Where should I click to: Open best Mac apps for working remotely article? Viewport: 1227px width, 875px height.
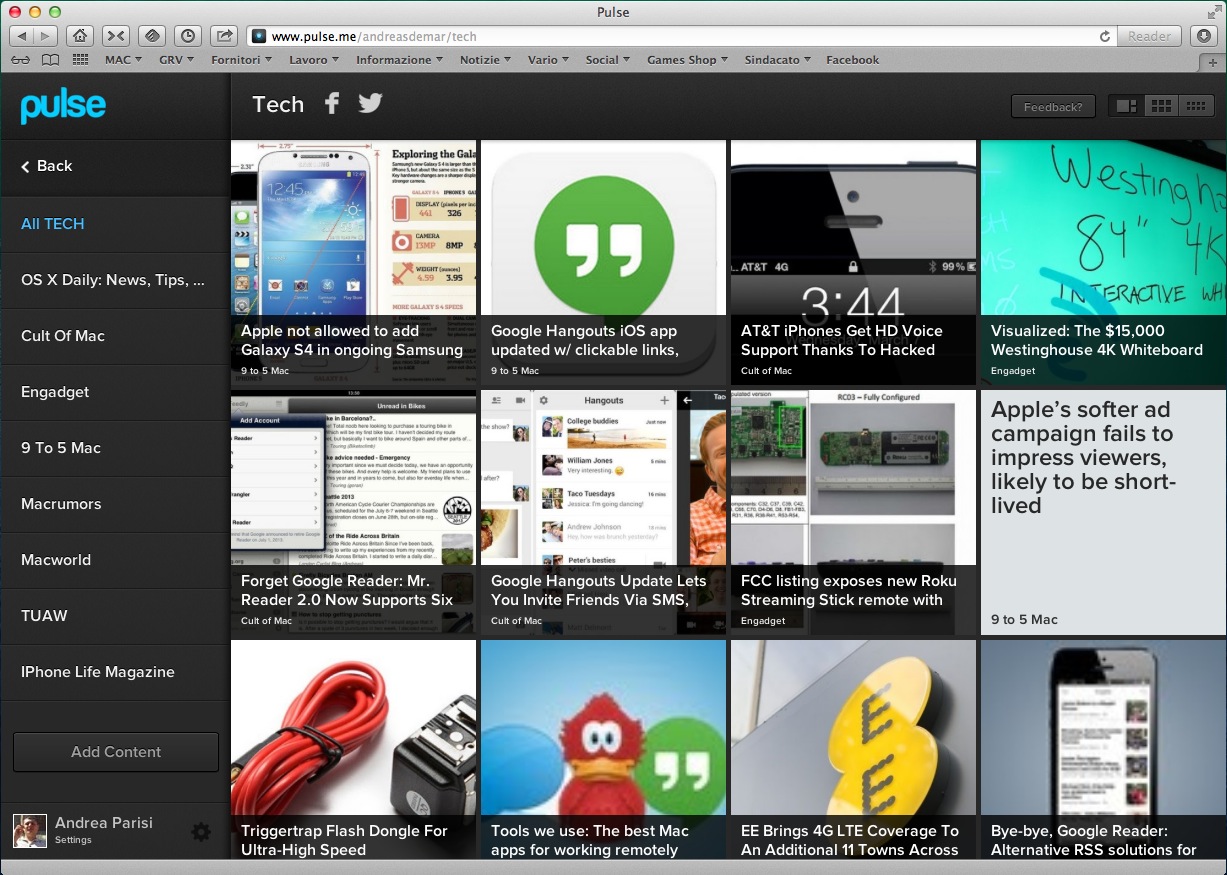(x=604, y=750)
